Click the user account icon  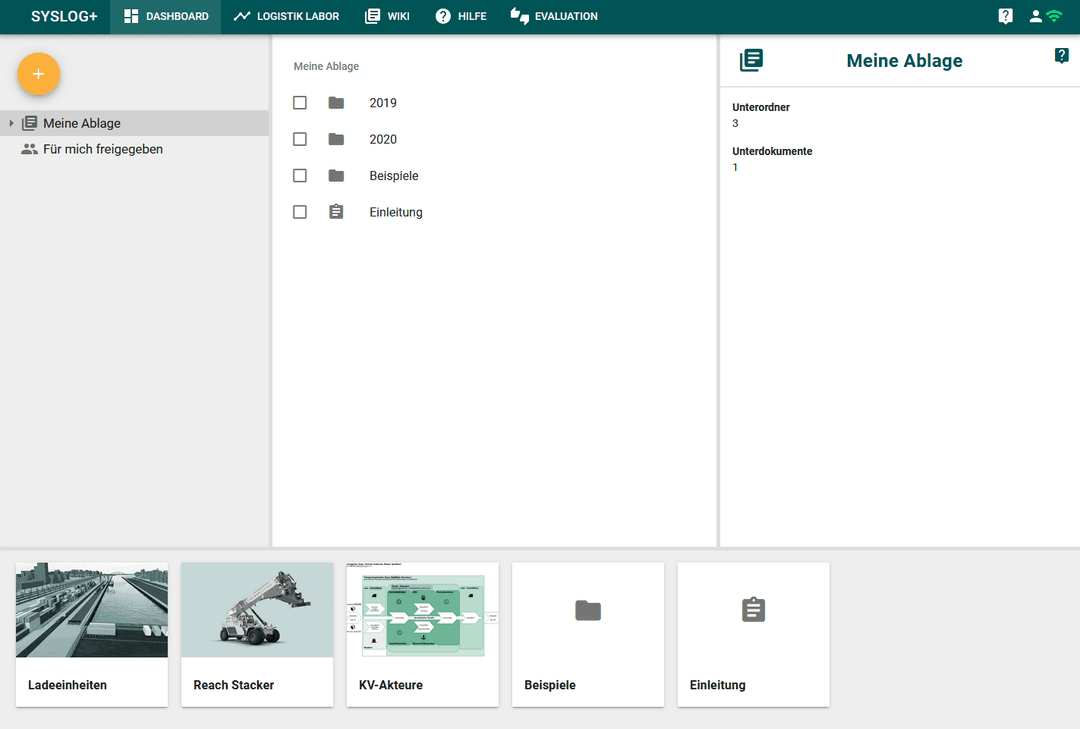pyautogui.click(x=1033, y=16)
